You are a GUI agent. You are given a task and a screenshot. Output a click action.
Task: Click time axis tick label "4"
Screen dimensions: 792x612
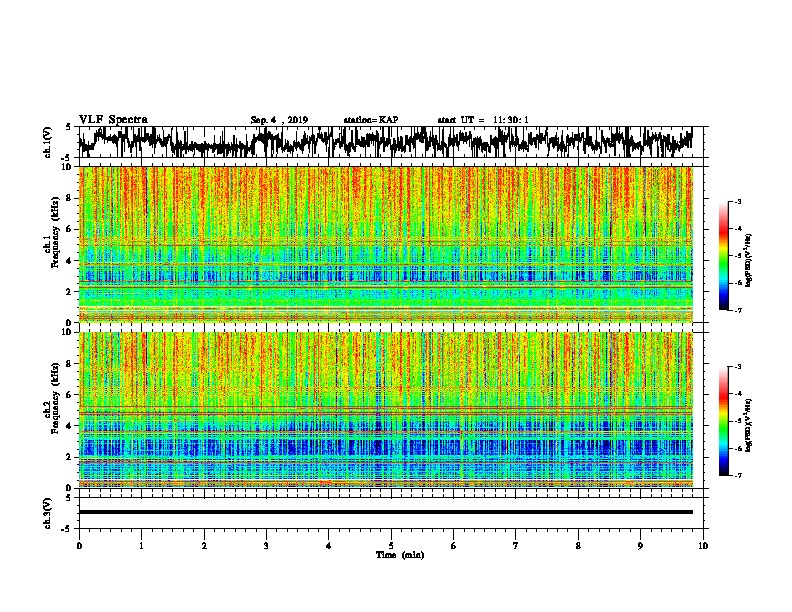click(x=329, y=546)
